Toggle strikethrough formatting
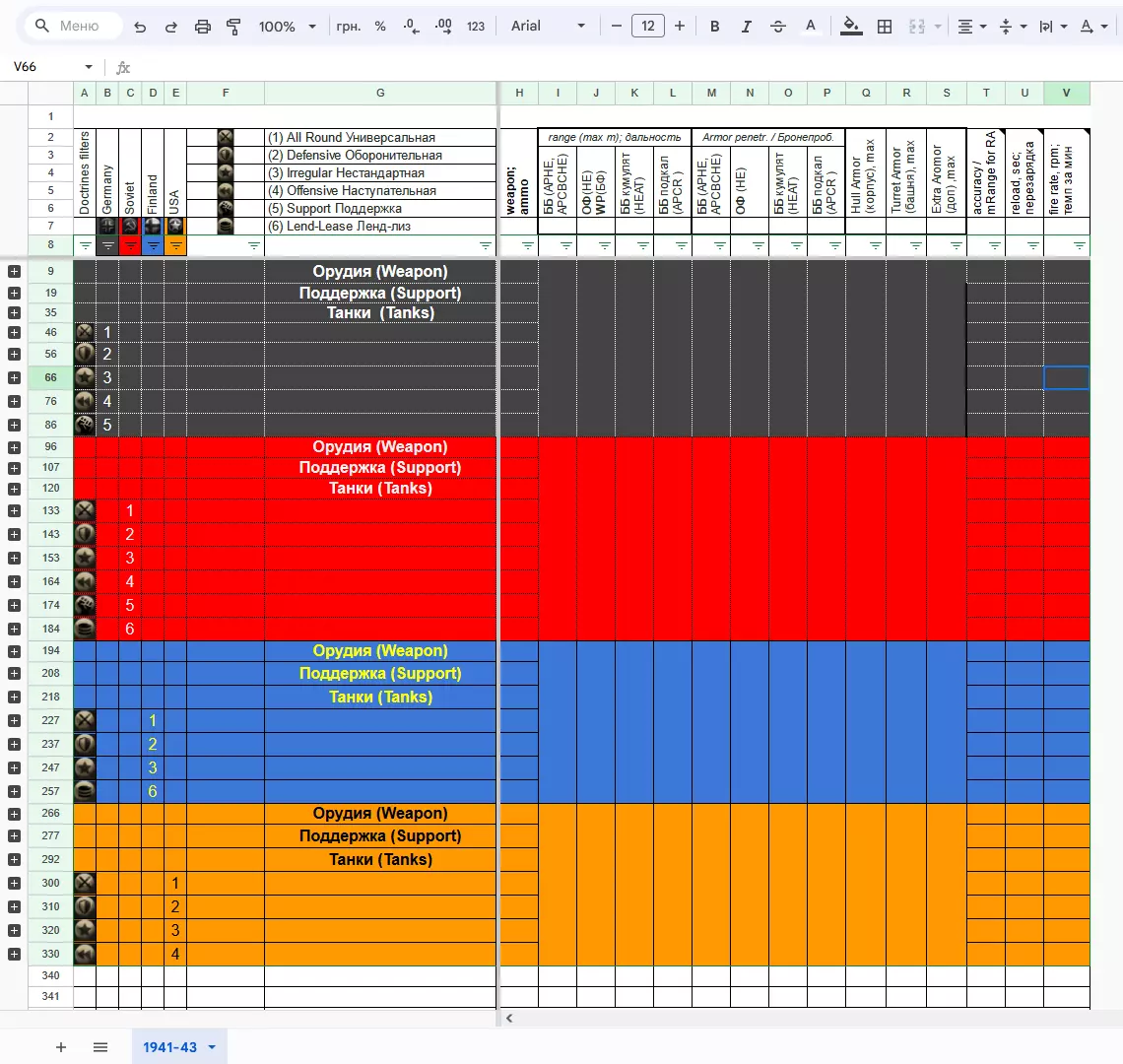1123x1064 pixels. click(778, 27)
